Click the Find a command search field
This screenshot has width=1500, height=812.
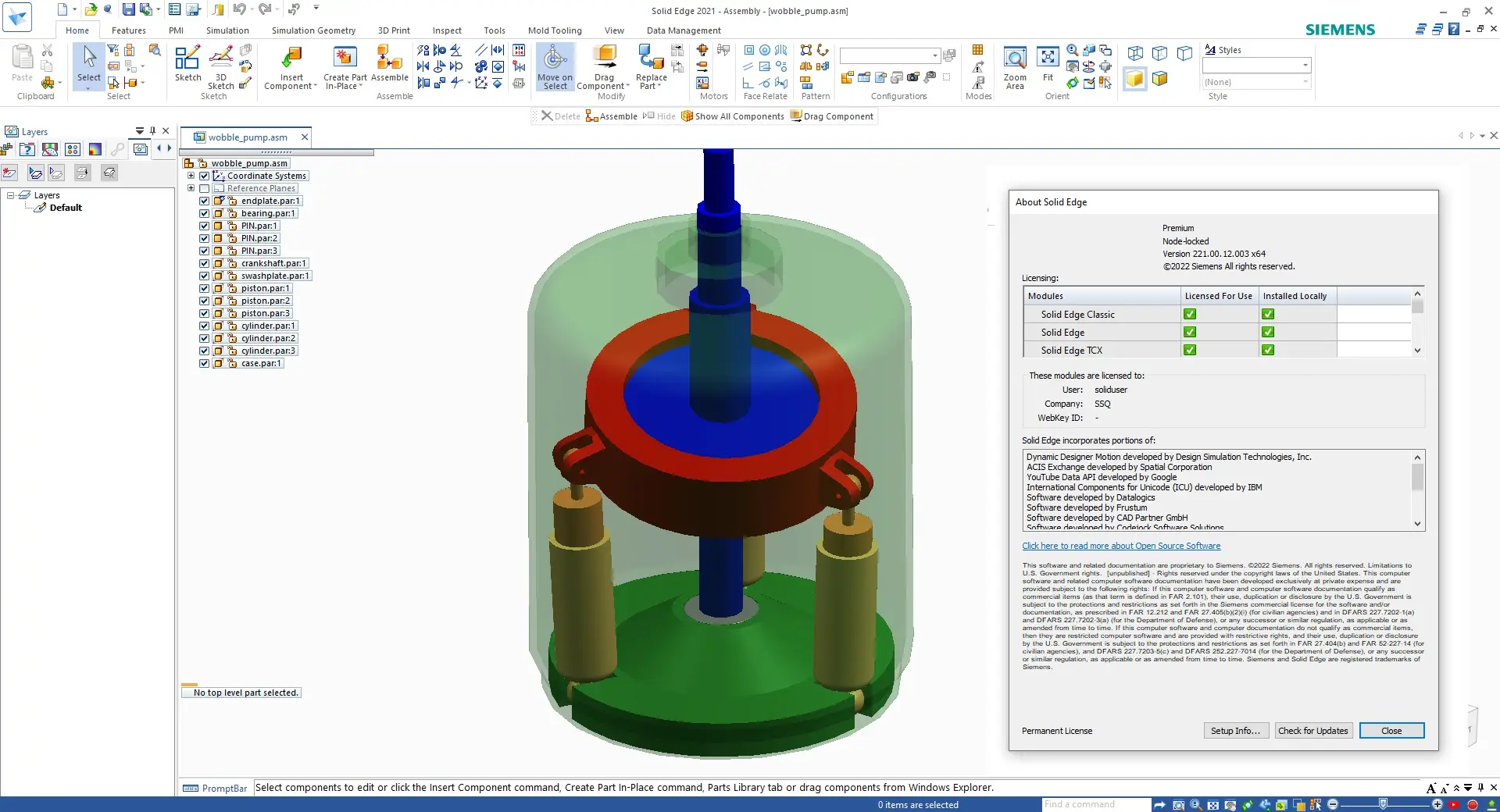[1095, 804]
